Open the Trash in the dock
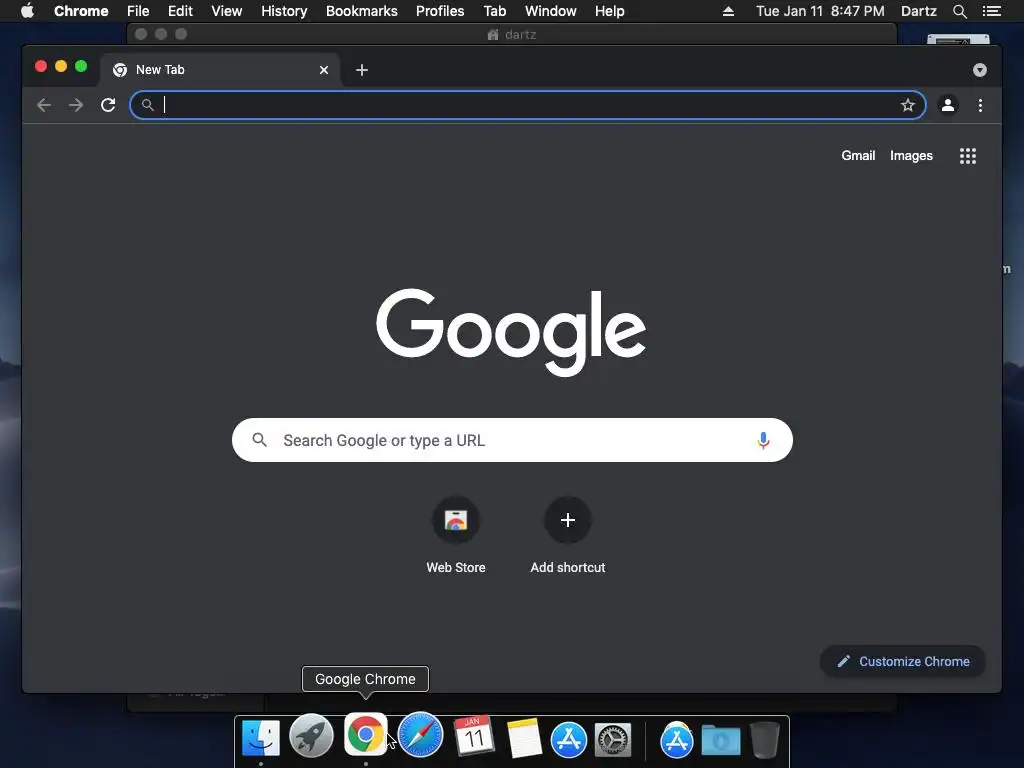Screen dimensions: 1024x768 (x=764, y=739)
